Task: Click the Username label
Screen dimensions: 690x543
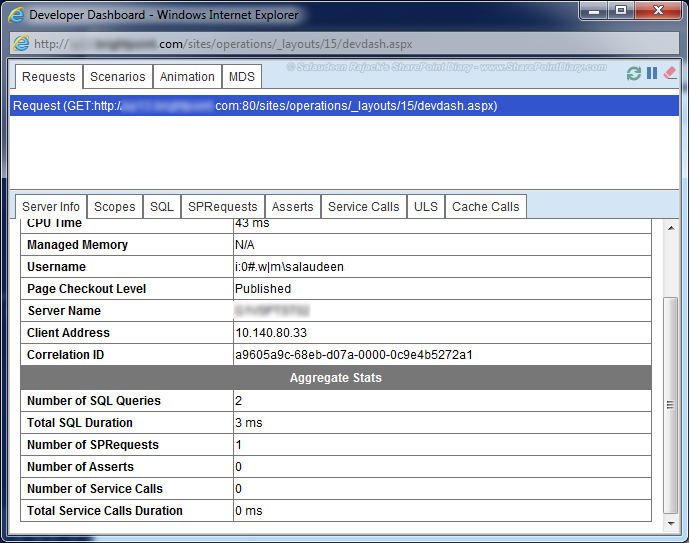Action: click(56, 267)
